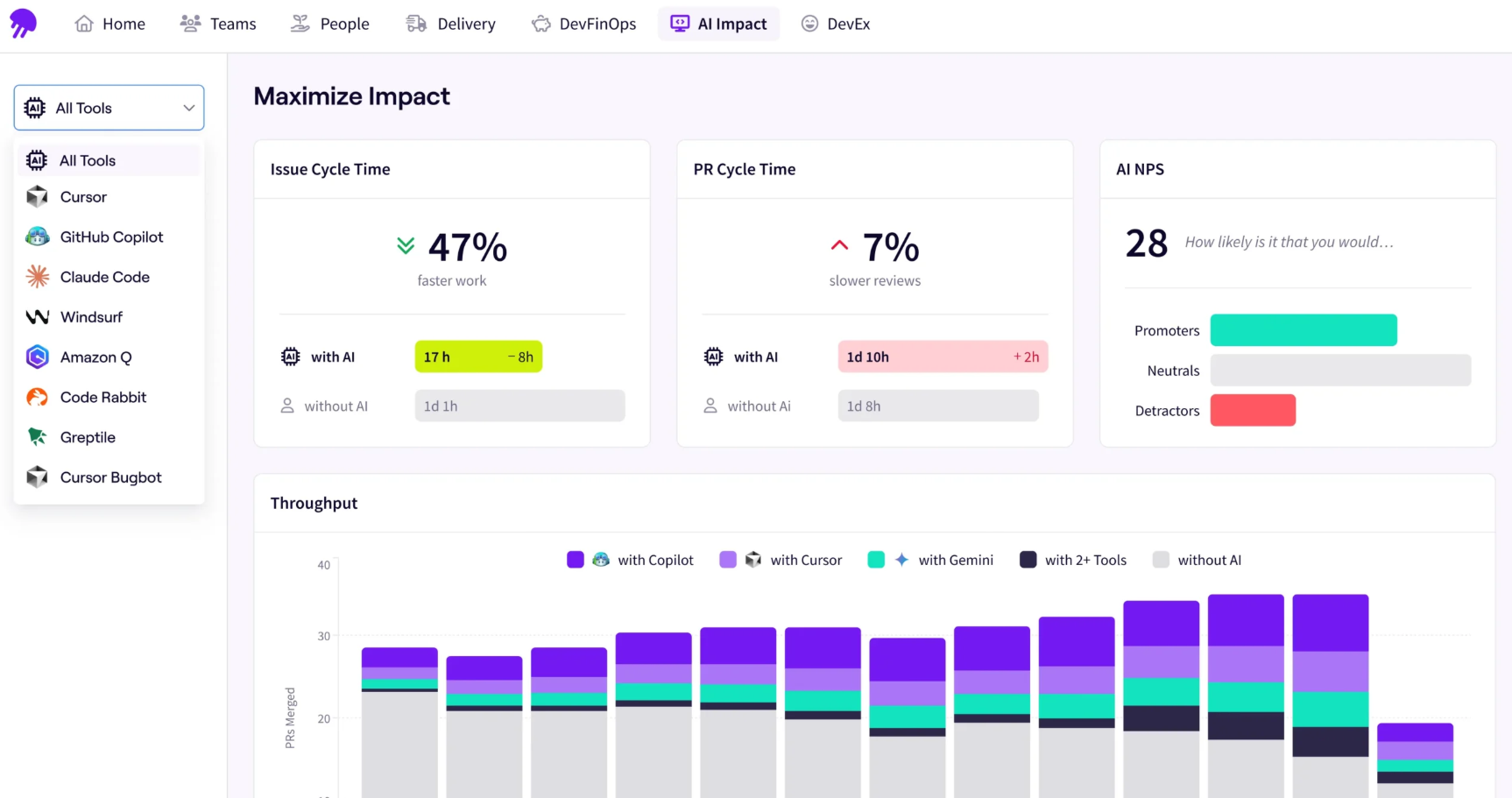Switch to the Teams tab
This screenshot has height=798, width=1512.
[218, 24]
